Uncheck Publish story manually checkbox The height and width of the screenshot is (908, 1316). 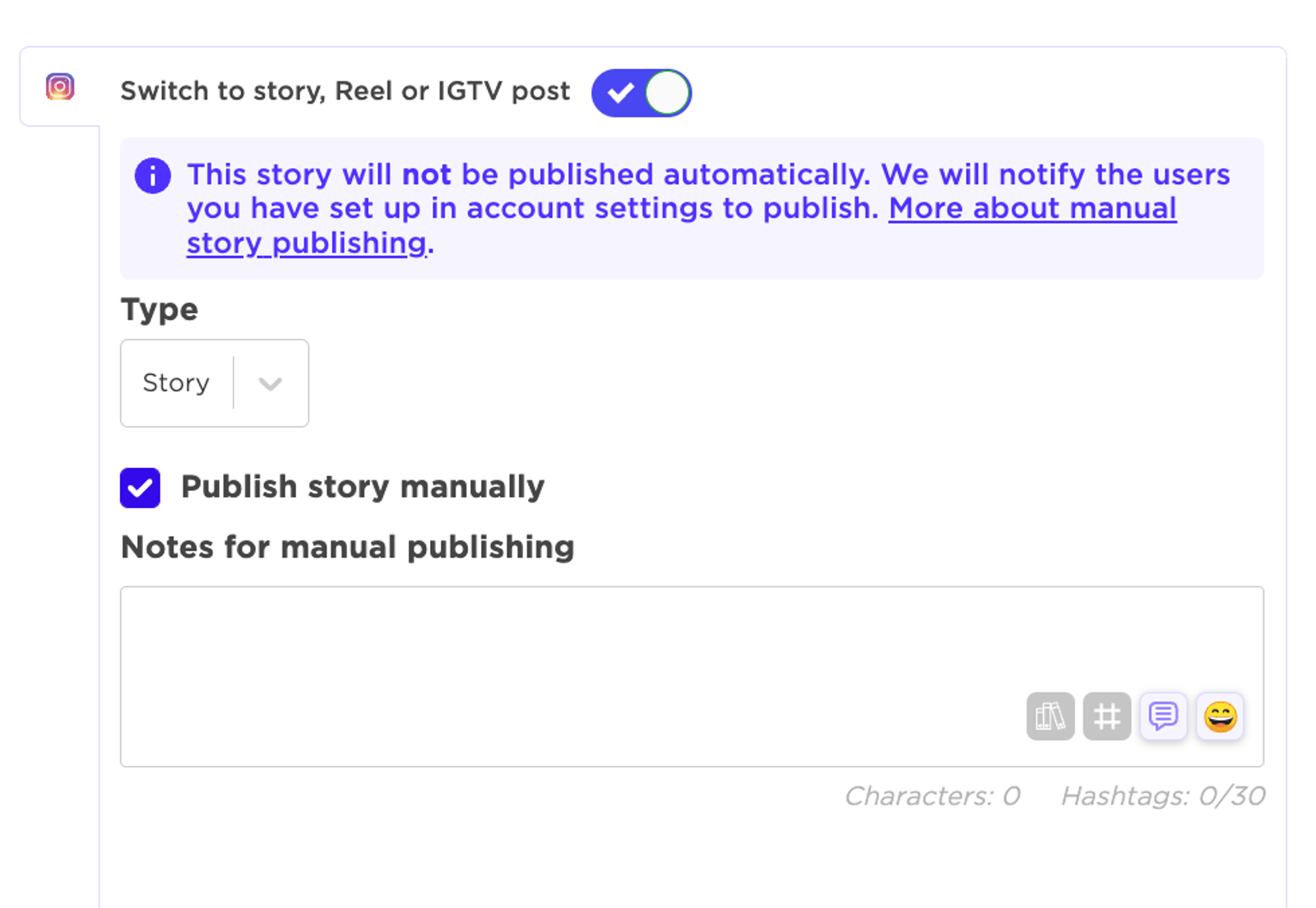[x=140, y=488]
